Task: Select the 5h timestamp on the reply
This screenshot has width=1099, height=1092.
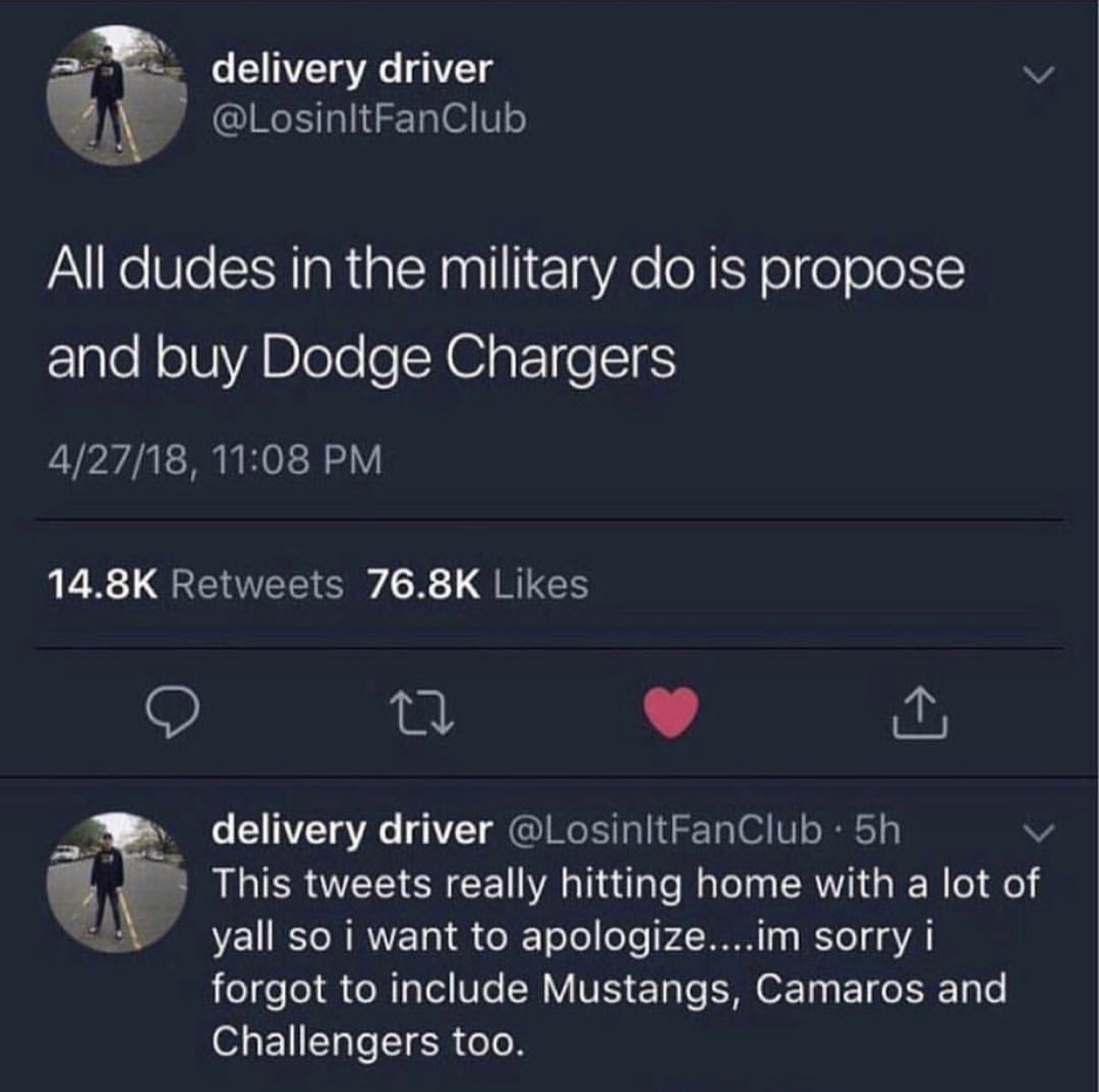Action: point(879,830)
